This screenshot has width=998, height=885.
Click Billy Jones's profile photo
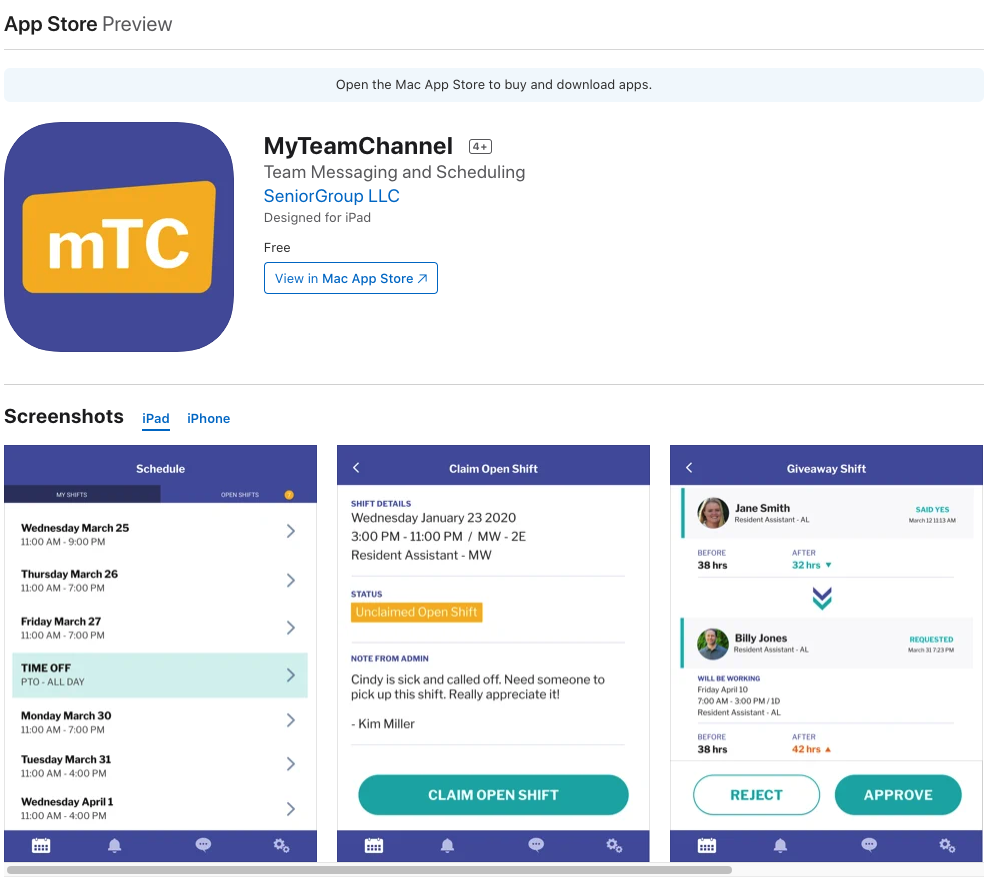713,644
